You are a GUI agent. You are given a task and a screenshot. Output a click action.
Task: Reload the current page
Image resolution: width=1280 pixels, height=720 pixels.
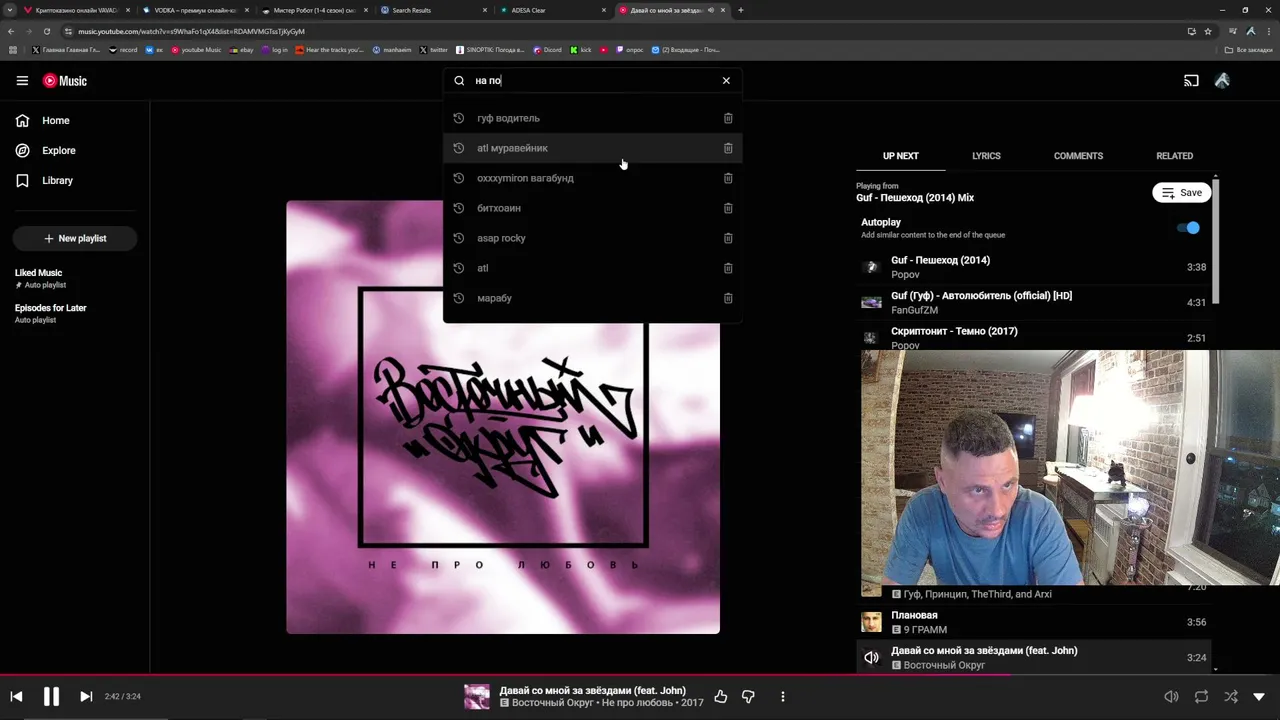(46, 31)
